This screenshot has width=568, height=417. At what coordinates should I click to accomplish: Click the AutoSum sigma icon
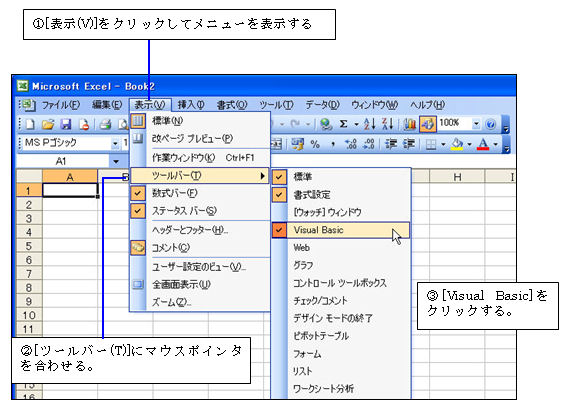343,124
